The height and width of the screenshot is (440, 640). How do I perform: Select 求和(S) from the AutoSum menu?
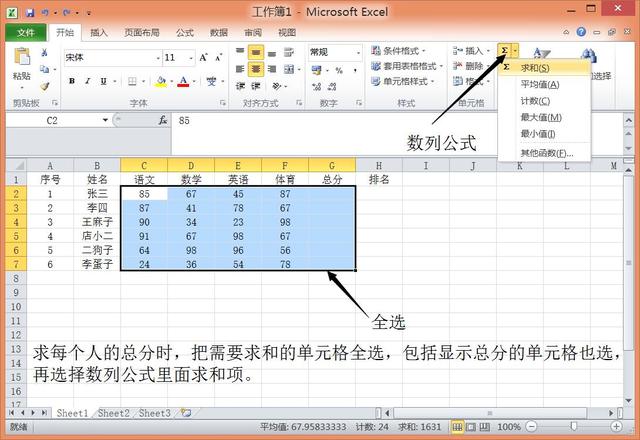tap(535, 68)
